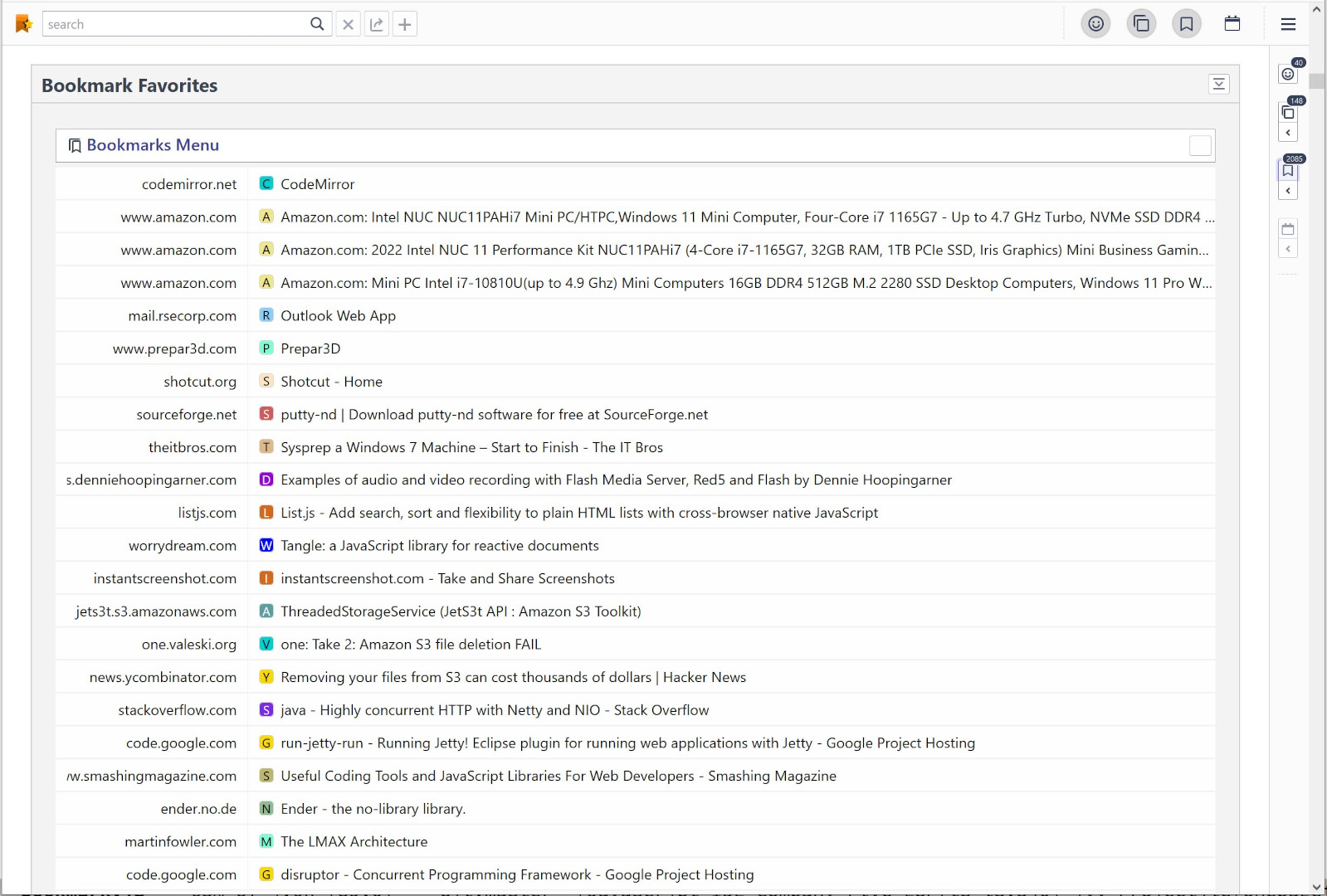
Task: Click the Hacker News yellow 'Y' favicon
Action: coord(266,676)
